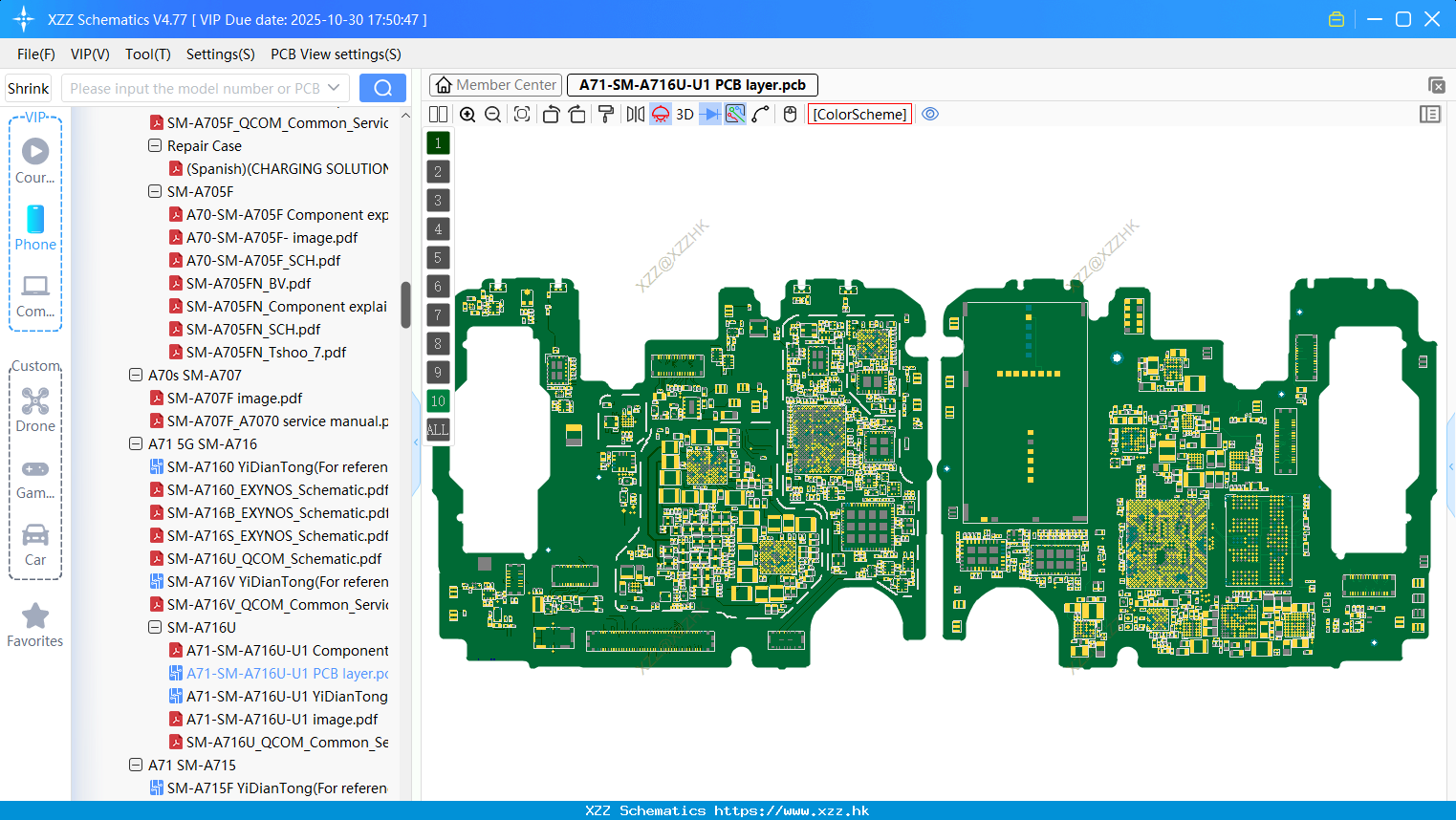1456x820 pixels.
Task: Open the model search dropdown arrow
Action: pos(334,88)
